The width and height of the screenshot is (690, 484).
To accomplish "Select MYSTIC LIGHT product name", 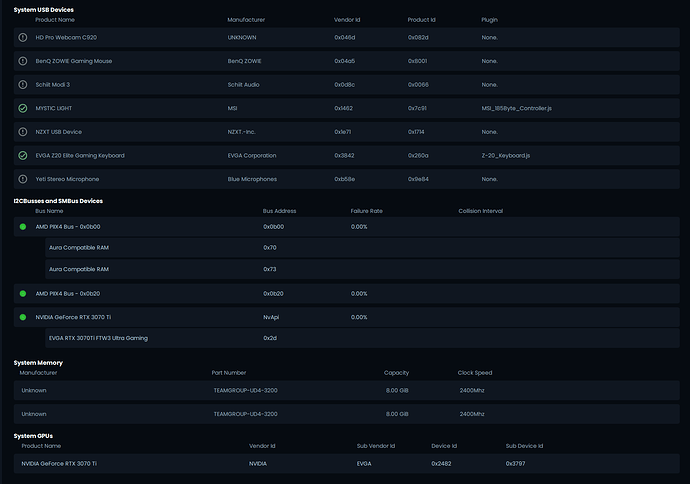I will click(x=53, y=108).
